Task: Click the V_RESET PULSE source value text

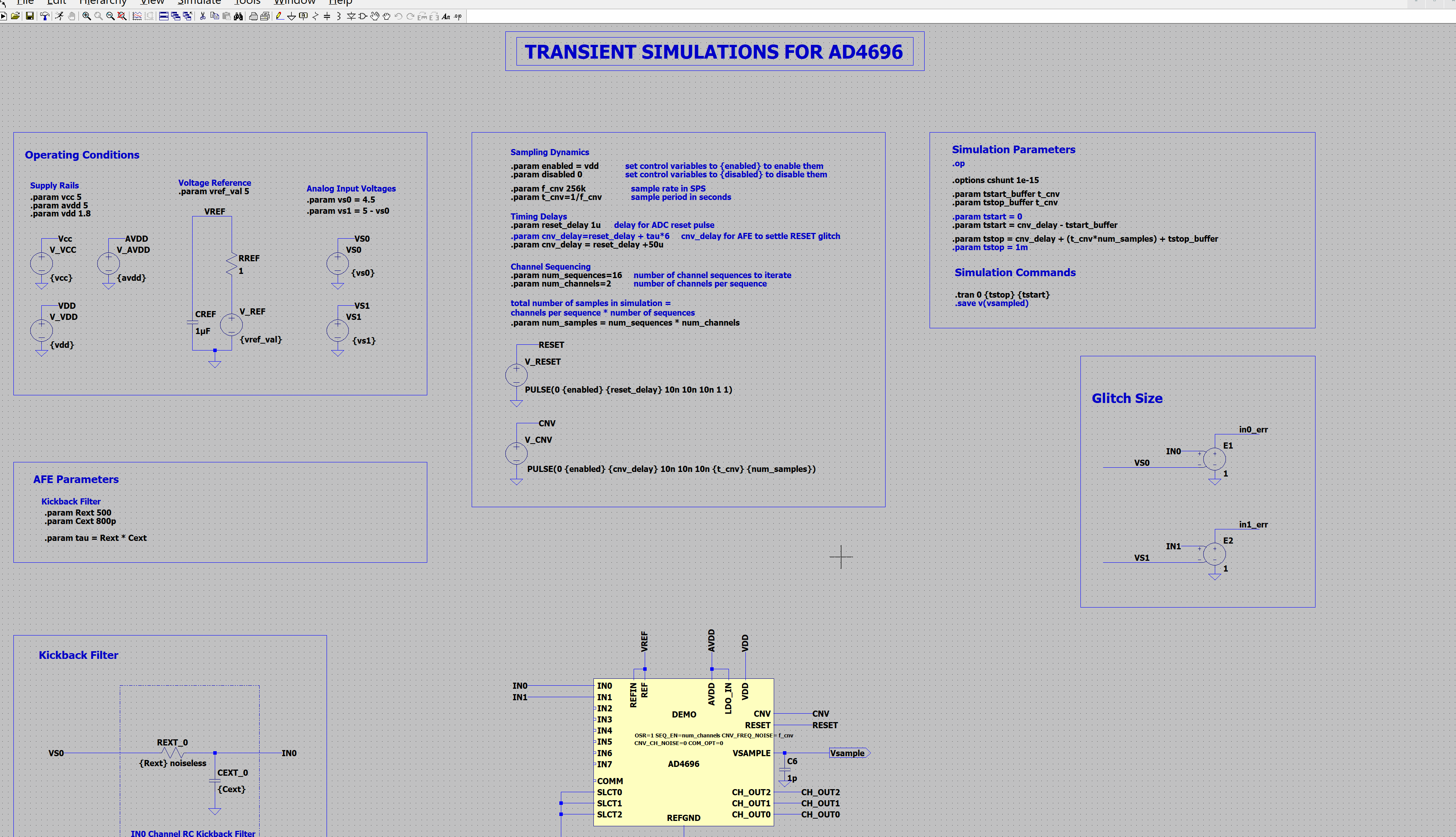Action: point(628,390)
